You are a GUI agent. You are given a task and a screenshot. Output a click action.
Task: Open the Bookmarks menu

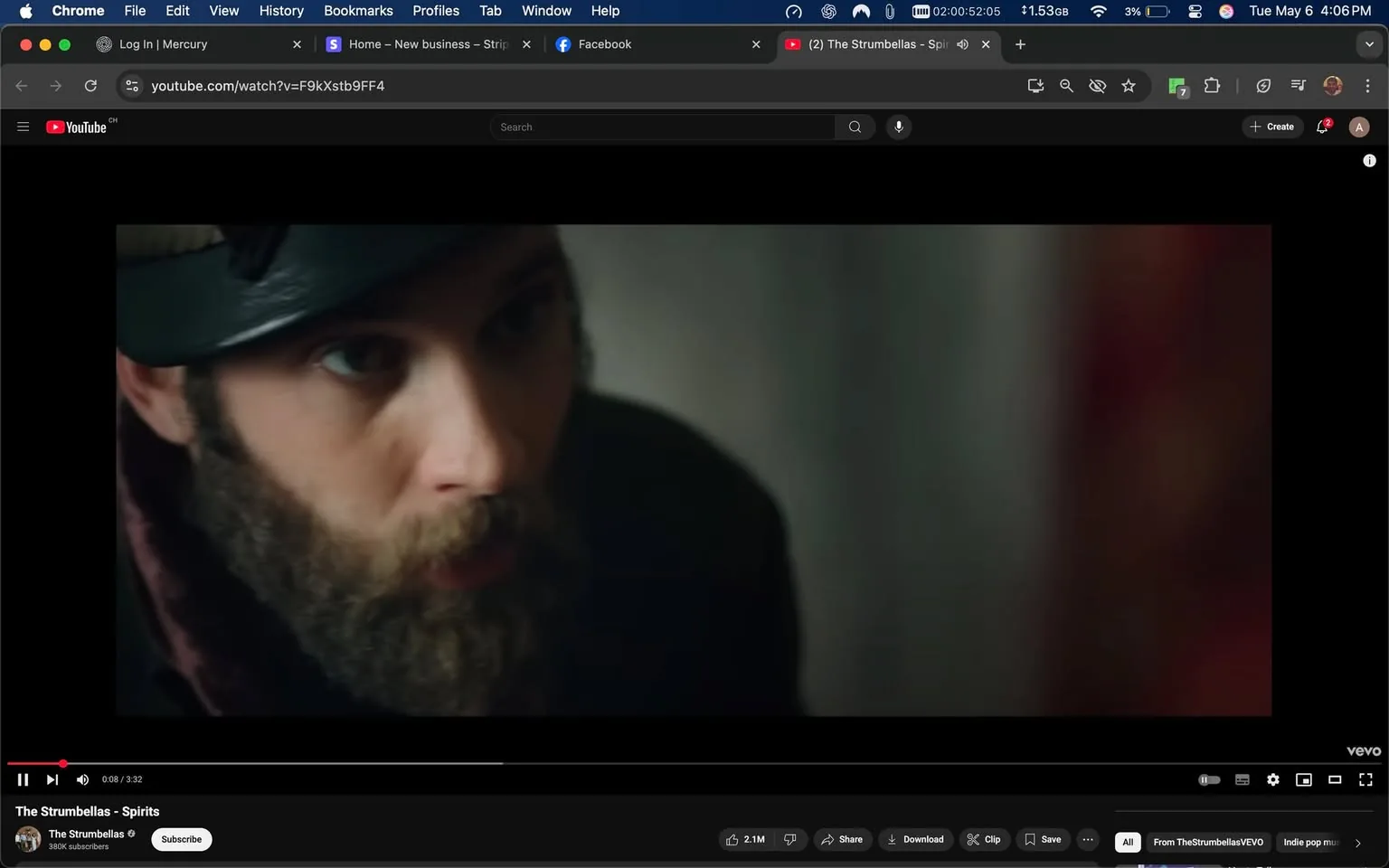click(358, 11)
